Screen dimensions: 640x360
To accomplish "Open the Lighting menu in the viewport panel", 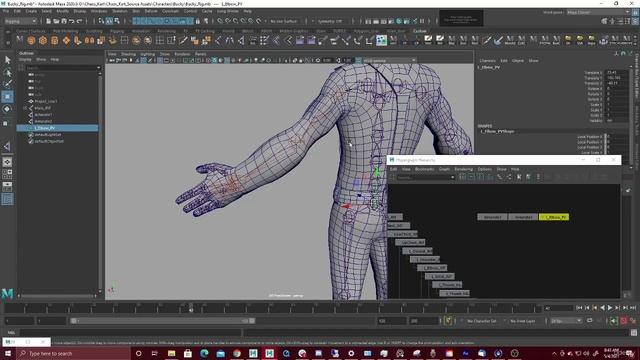I will (x=147, y=54).
